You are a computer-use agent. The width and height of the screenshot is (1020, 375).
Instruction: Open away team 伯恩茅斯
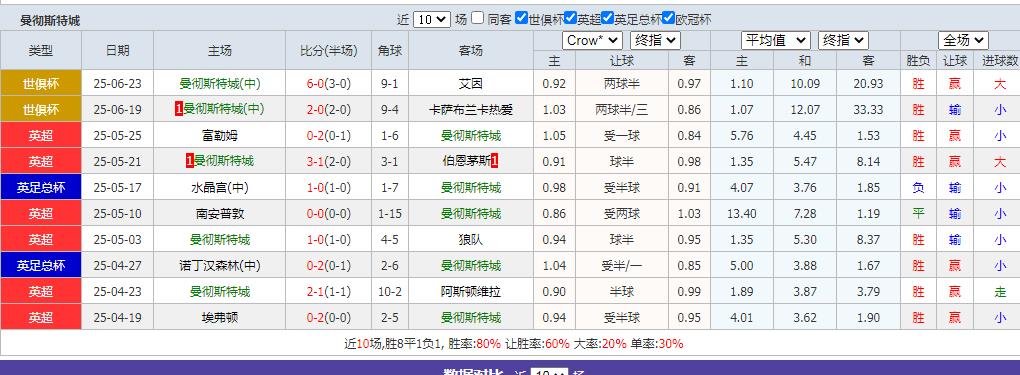(x=466, y=161)
